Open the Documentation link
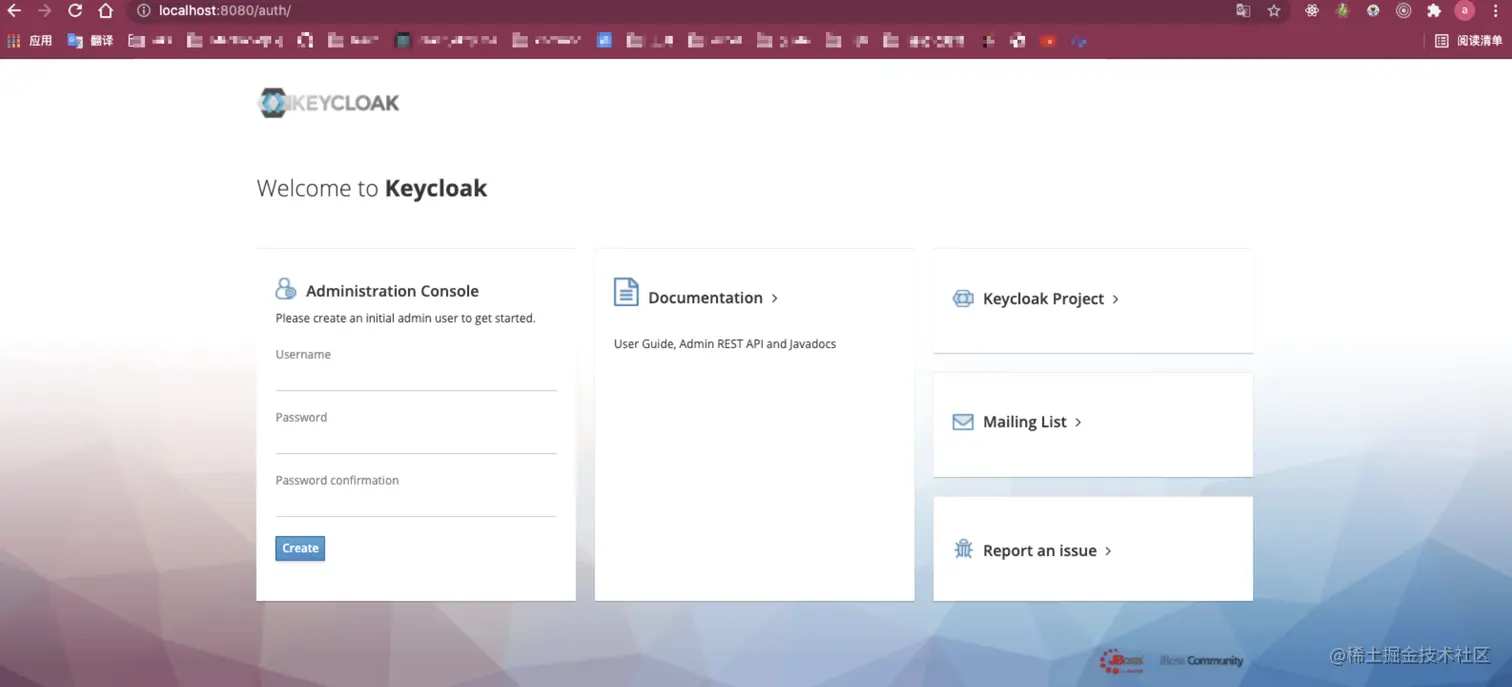Screen dimensions: 1512x687 (705, 298)
